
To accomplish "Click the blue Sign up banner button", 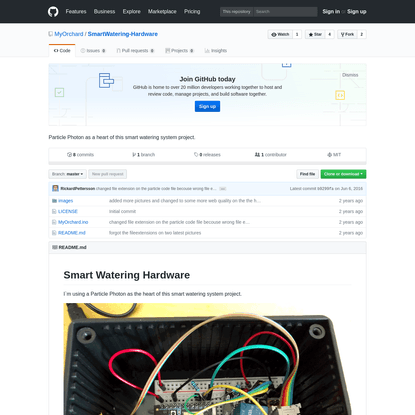I will pos(207,106).
